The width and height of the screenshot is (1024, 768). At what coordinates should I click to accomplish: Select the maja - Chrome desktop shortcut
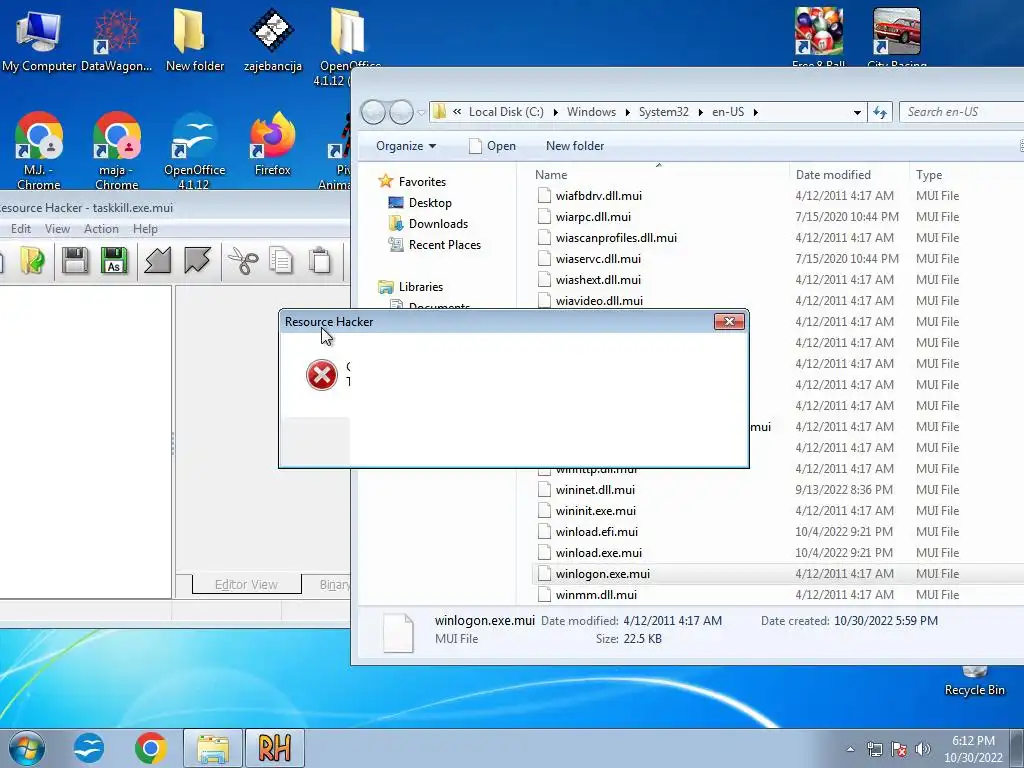coord(116,150)
